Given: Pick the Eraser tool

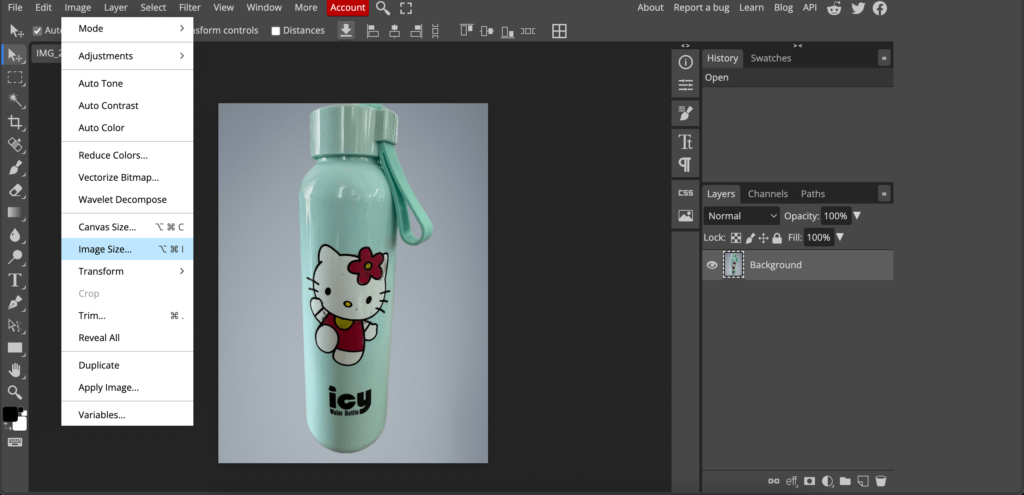Looking at the screenshot, I should pos(15,190).
